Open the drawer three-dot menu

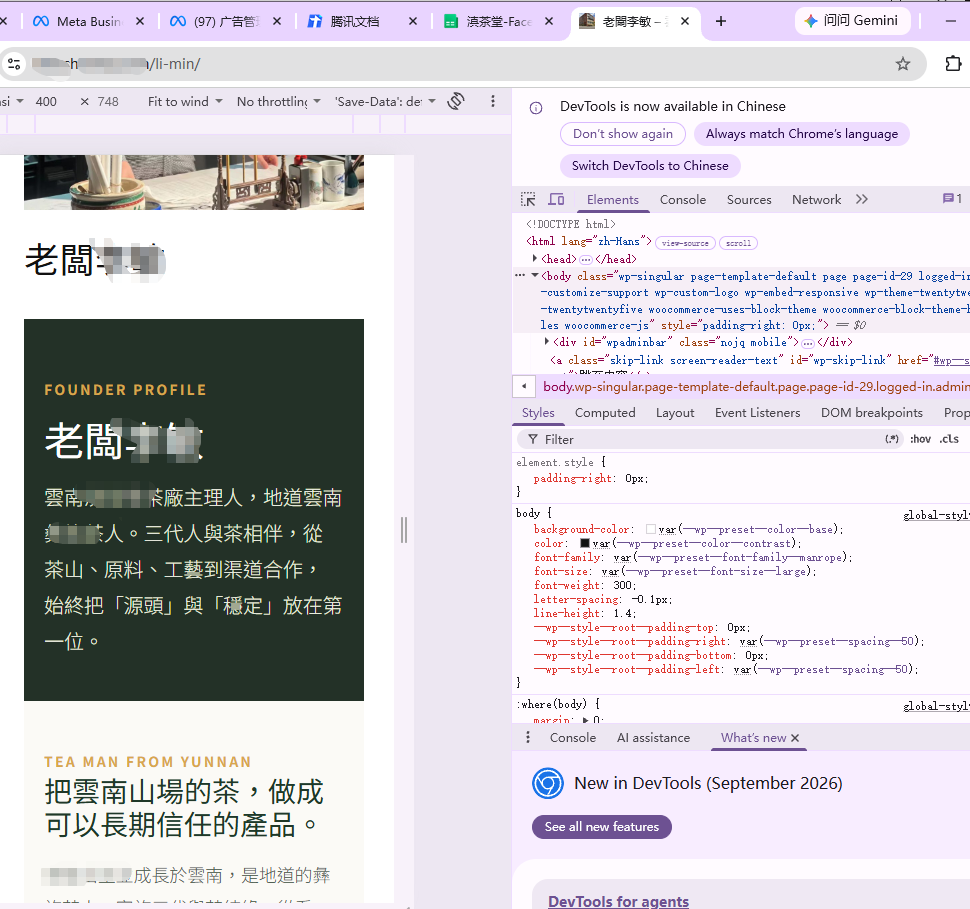pos(528,738)
